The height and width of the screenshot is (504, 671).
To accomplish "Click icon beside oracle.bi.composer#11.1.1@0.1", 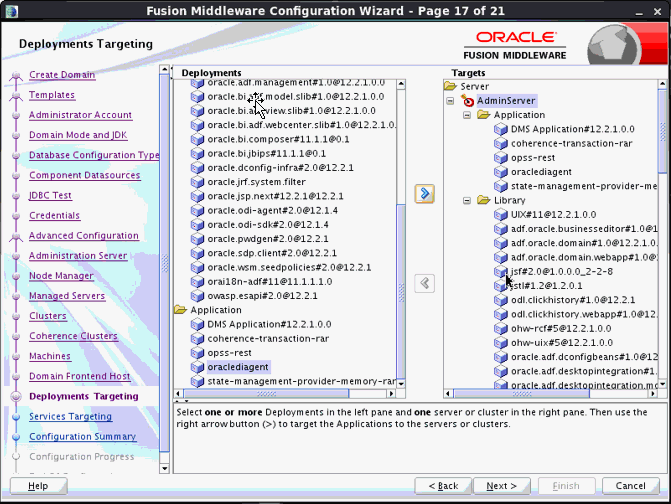I will click(x=197, y=139).
